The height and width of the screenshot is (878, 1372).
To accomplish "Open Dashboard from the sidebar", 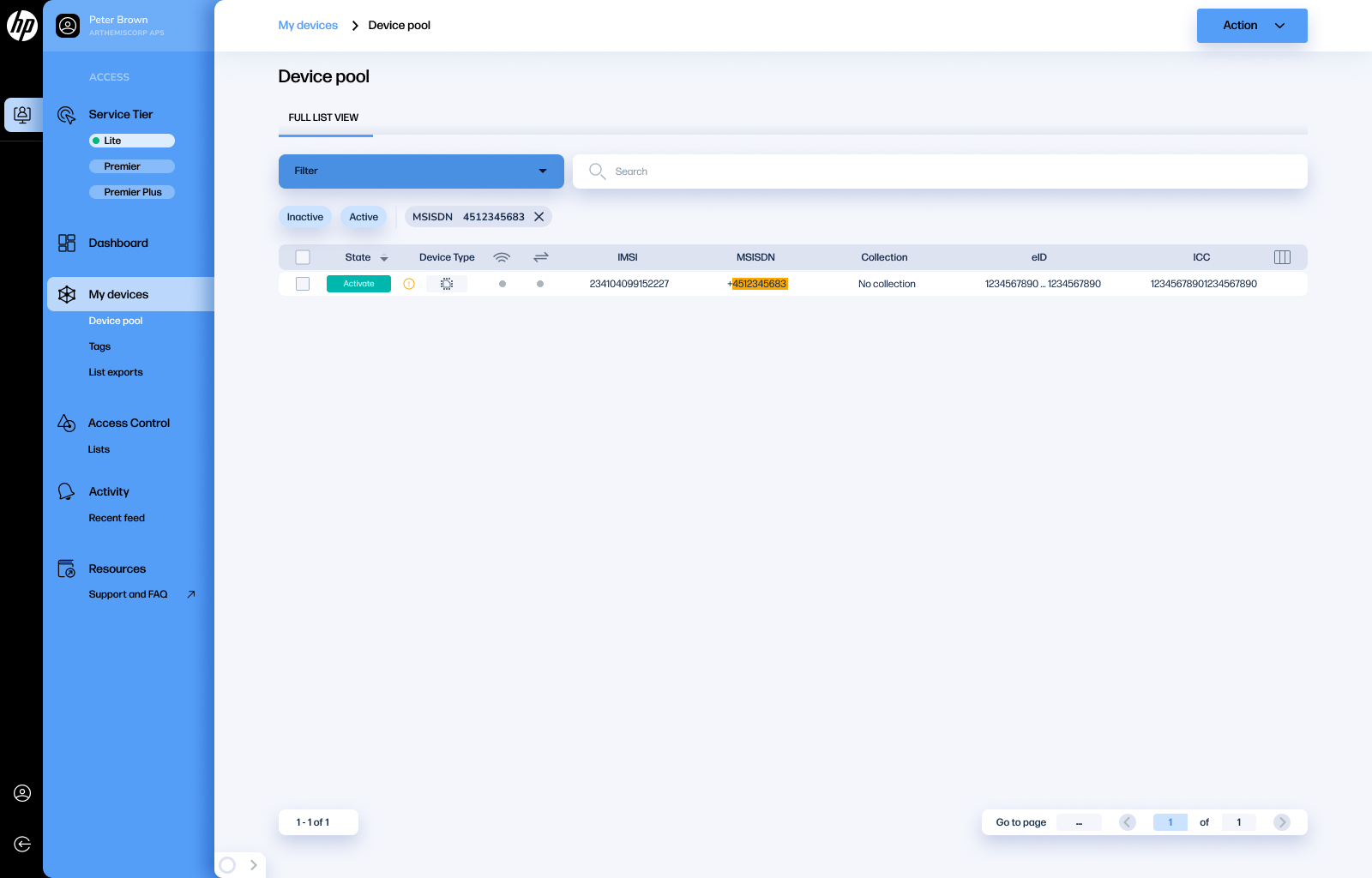I will pos(118,244).
